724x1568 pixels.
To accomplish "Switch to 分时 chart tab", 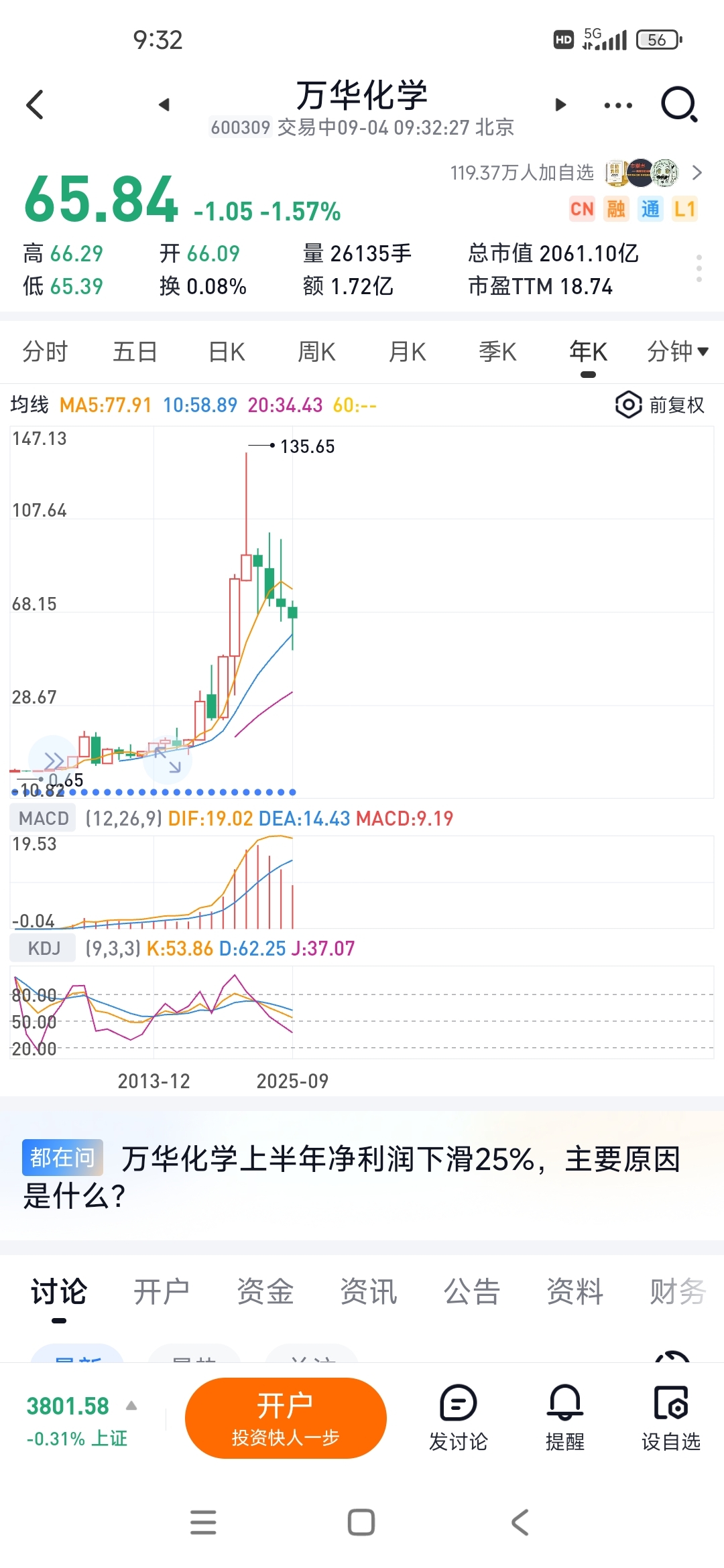I will tap(45, 351).
